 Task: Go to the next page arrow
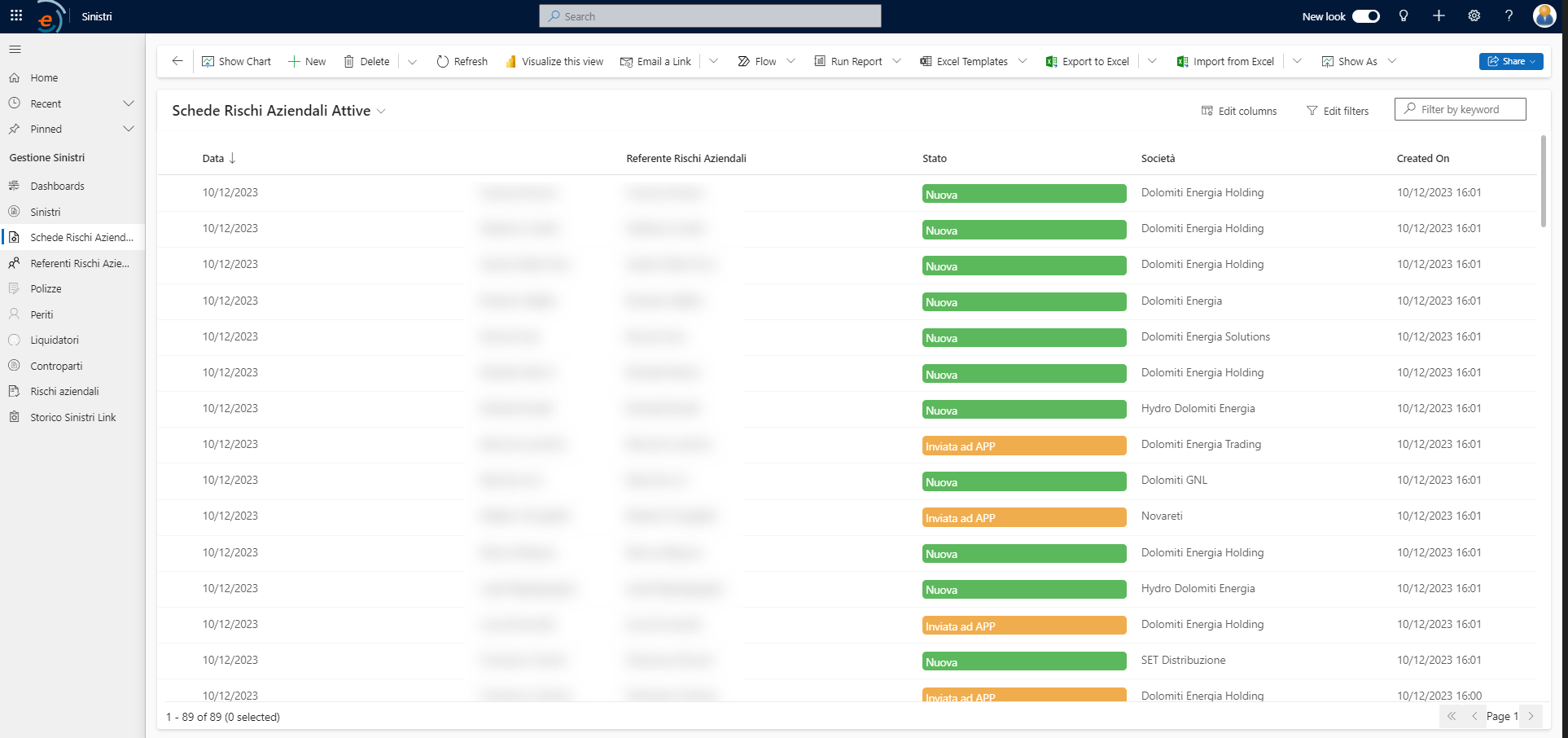[x=1531, y=716]
